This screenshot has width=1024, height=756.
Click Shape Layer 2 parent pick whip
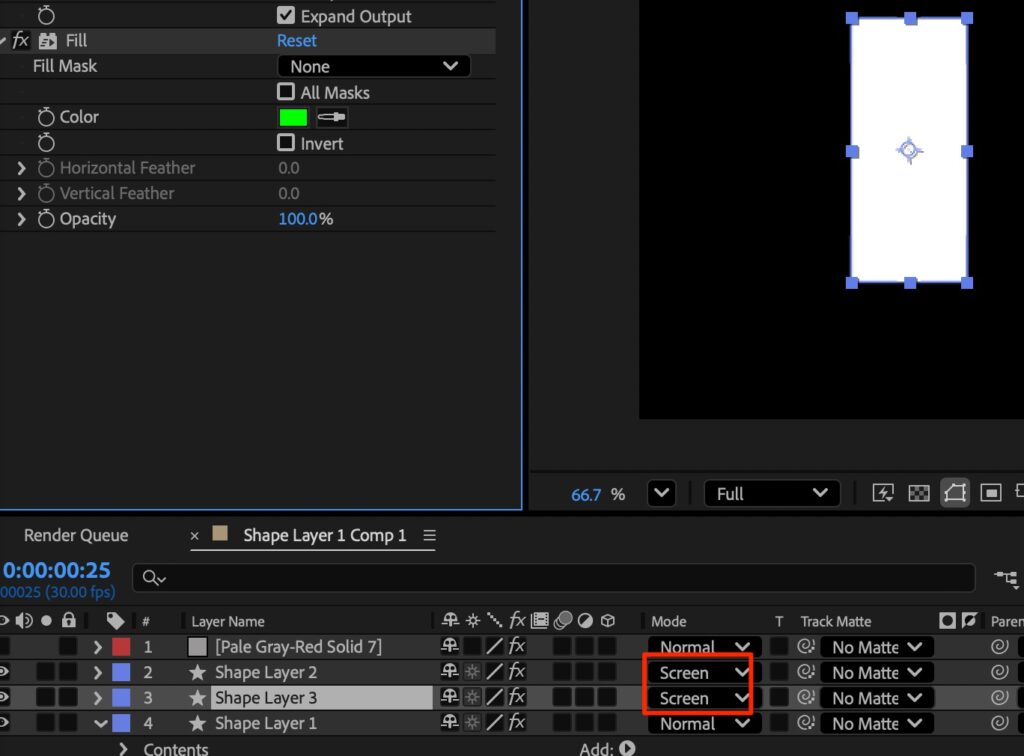click(x=998, y=673)
